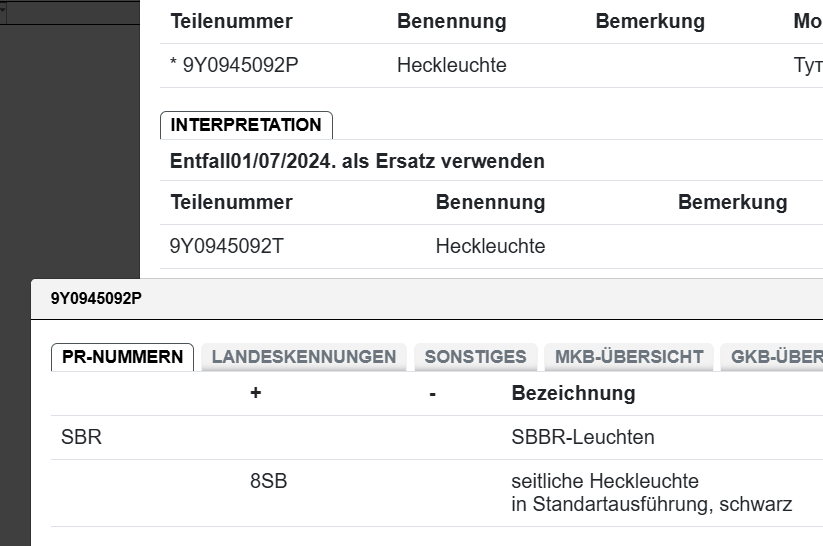Click Benennung header above 9Y0945092T row
This screenshot has width=823, height=546.
point(490,202)
